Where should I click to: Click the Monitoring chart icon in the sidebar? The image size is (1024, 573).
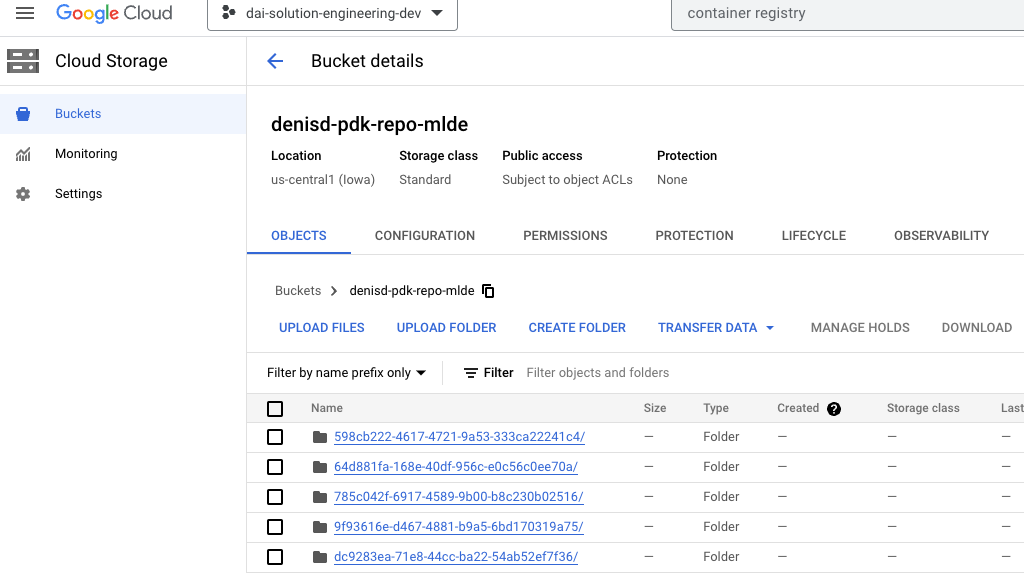pos(23,154)
